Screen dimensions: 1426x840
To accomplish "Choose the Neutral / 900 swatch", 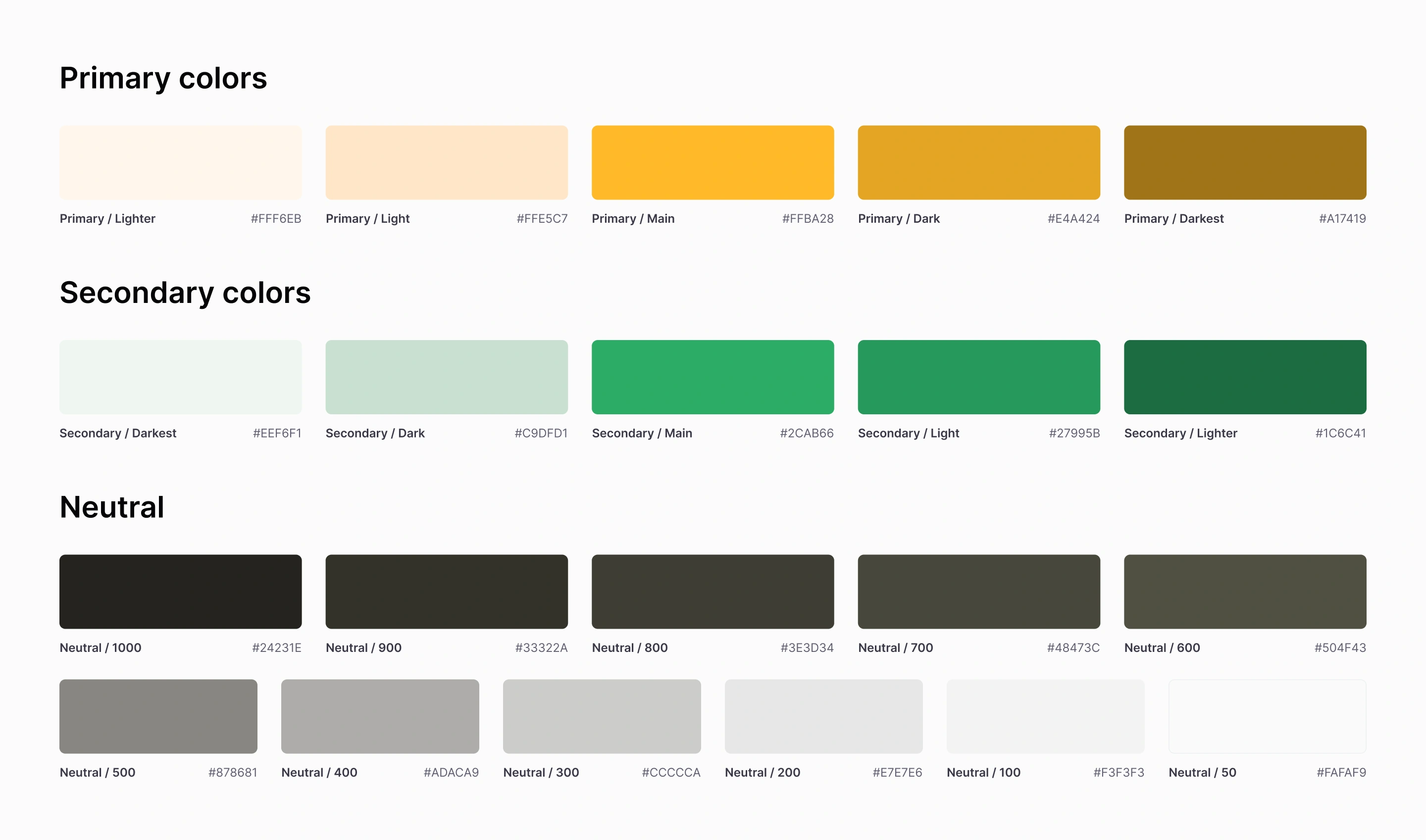I will 447,592.
